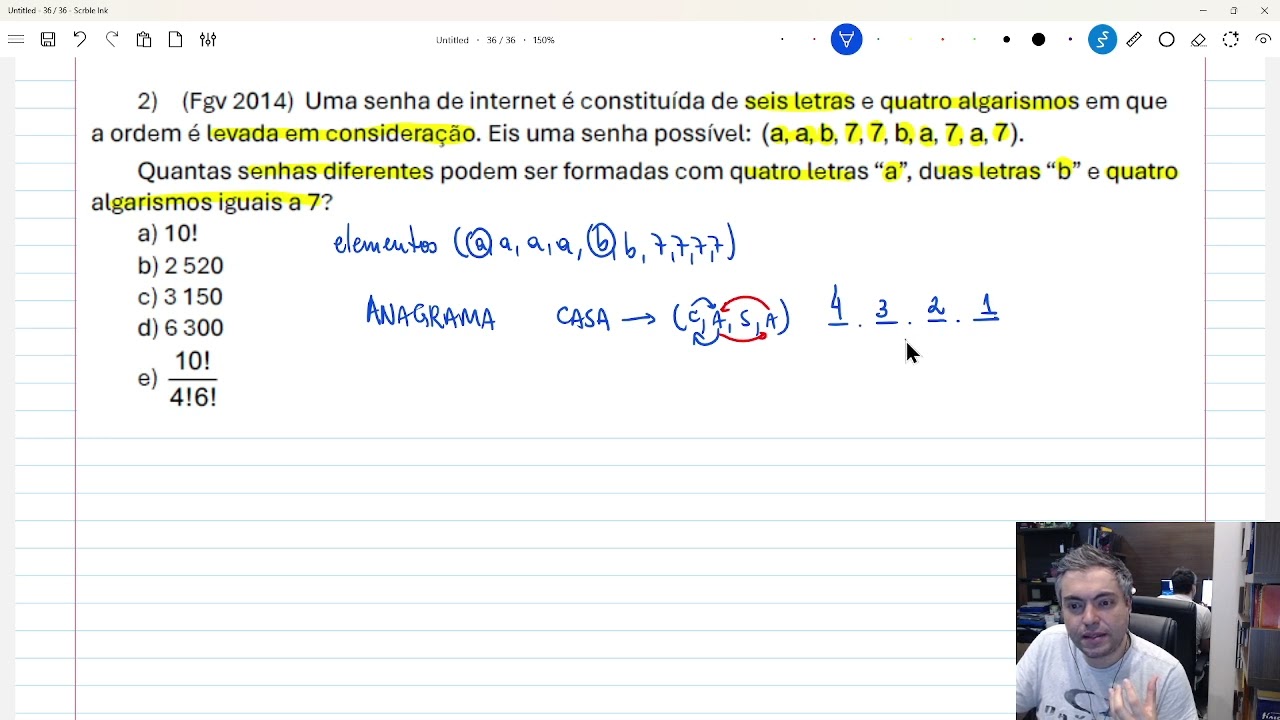Undo the last stroke
The height and width of the screenshot is (720, 1280).
[x=80, y=40]
